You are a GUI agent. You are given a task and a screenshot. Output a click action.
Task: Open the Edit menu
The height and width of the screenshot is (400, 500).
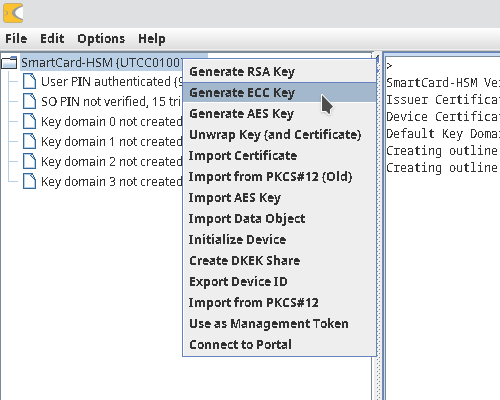tap(52, 39)
